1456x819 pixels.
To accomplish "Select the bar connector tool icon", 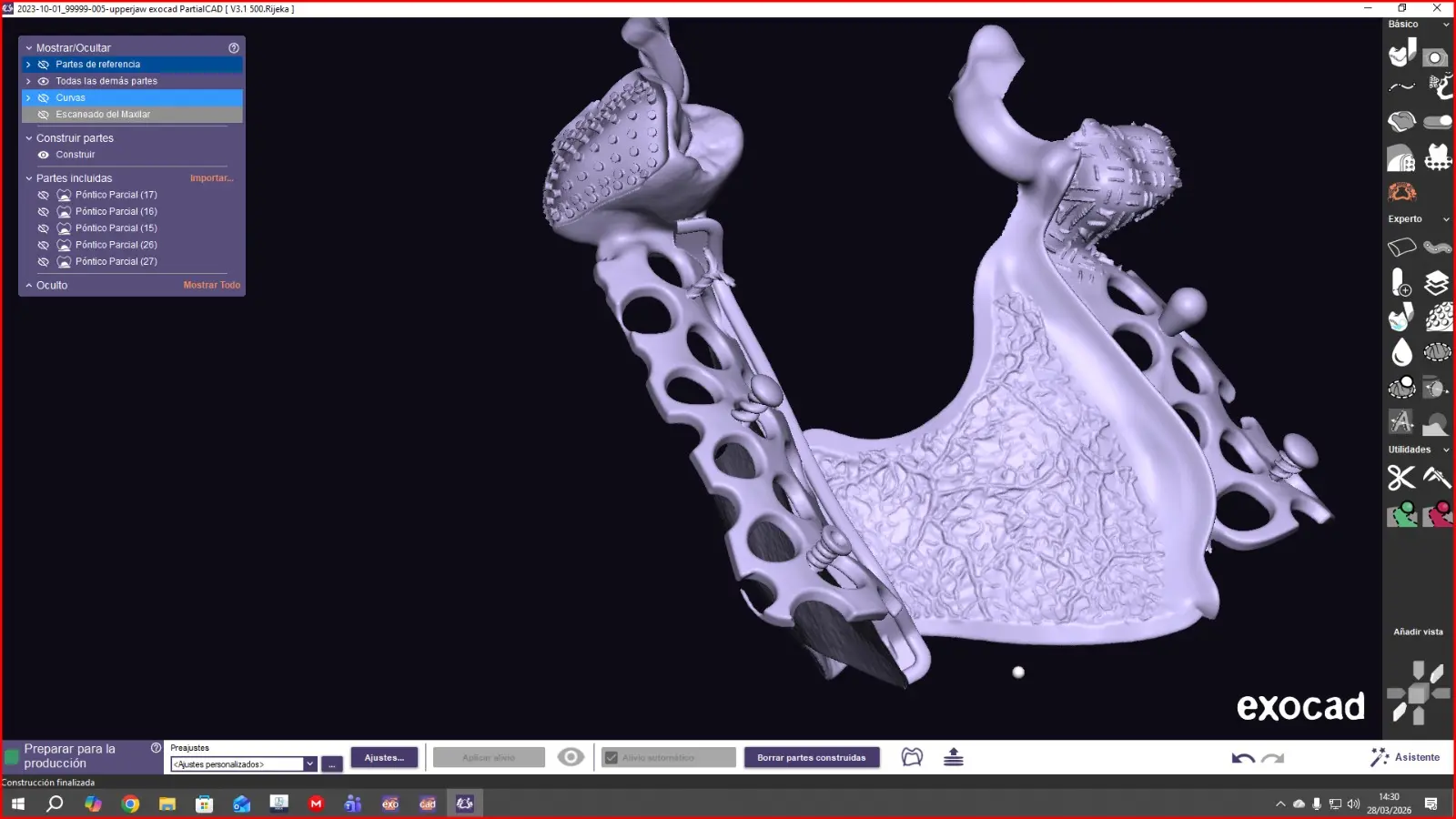I will [1438, 122].
